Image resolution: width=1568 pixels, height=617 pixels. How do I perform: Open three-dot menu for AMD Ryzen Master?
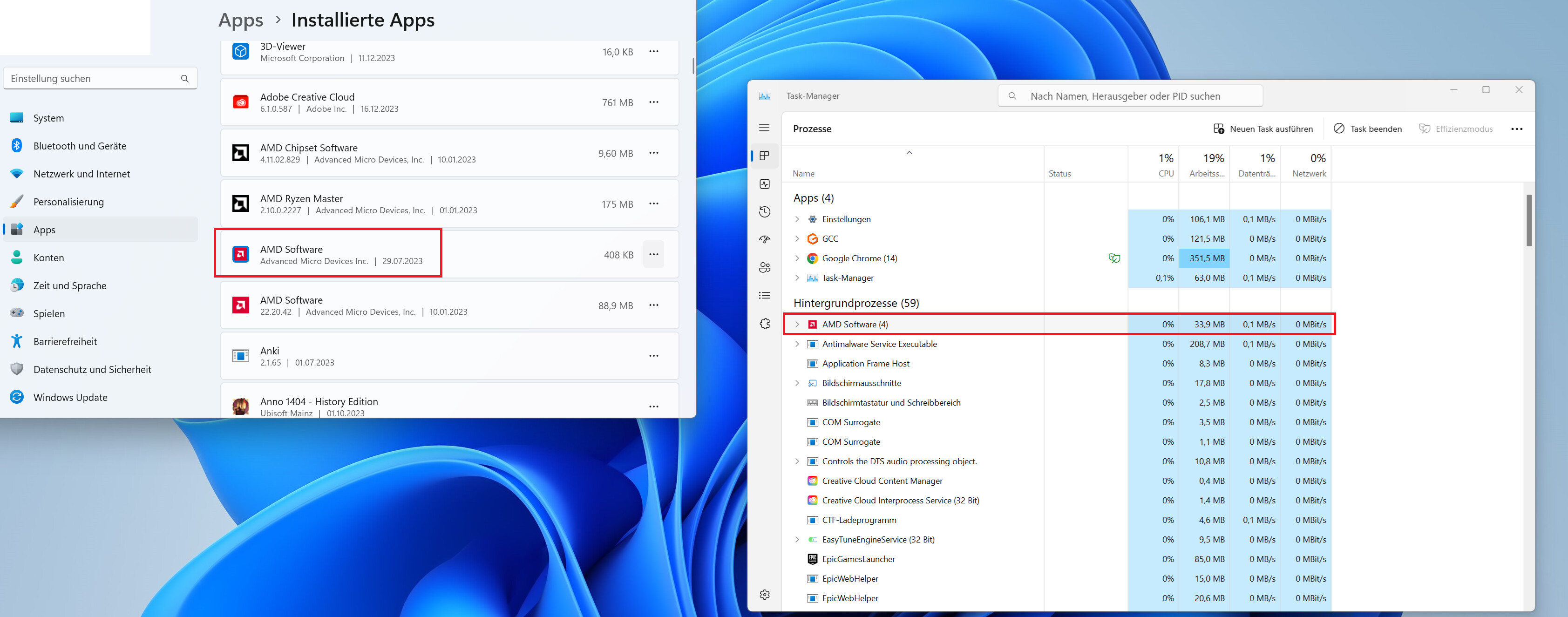coord(653,204)
